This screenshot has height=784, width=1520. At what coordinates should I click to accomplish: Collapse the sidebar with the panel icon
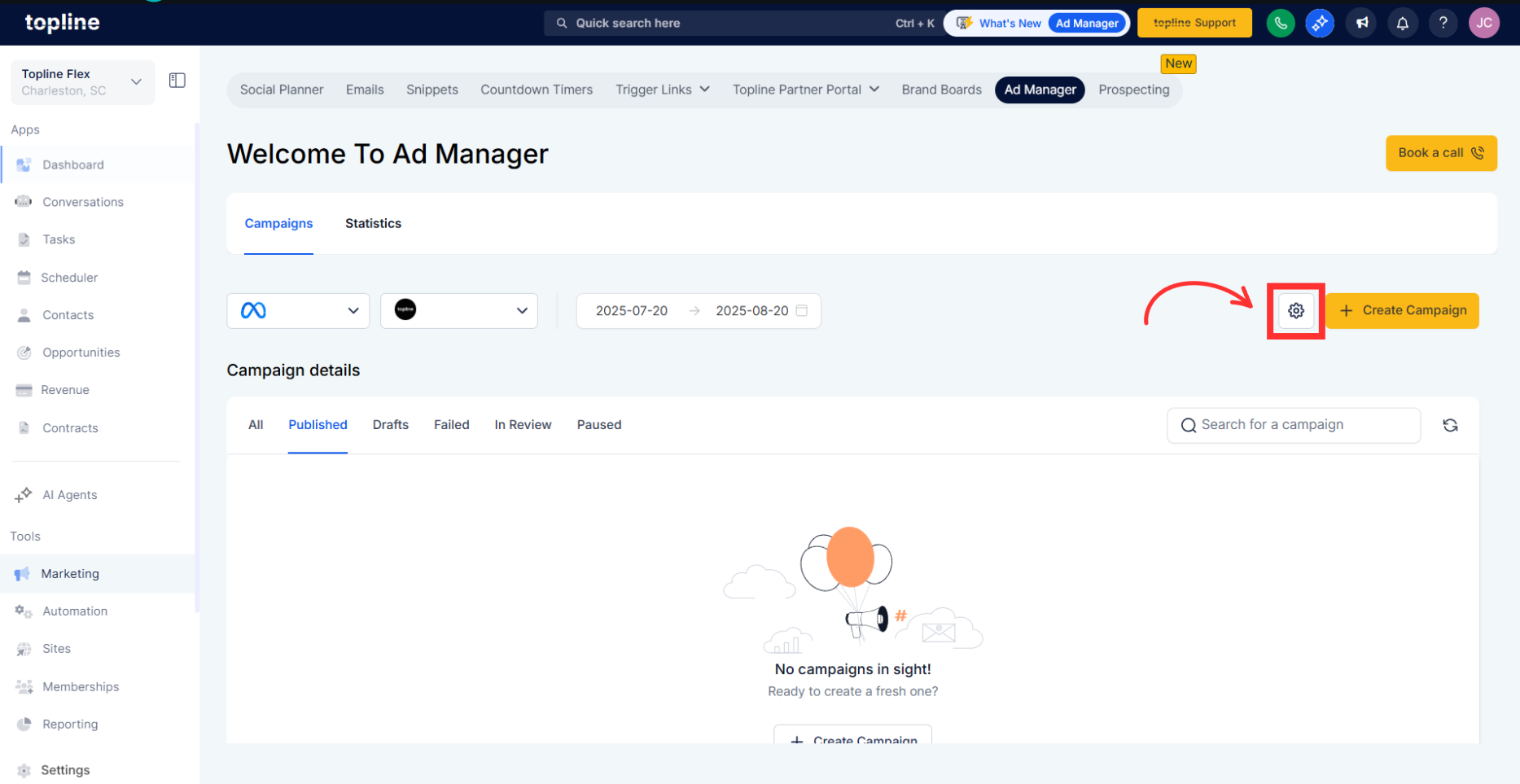pyautogui.click(x=177, y=81)
